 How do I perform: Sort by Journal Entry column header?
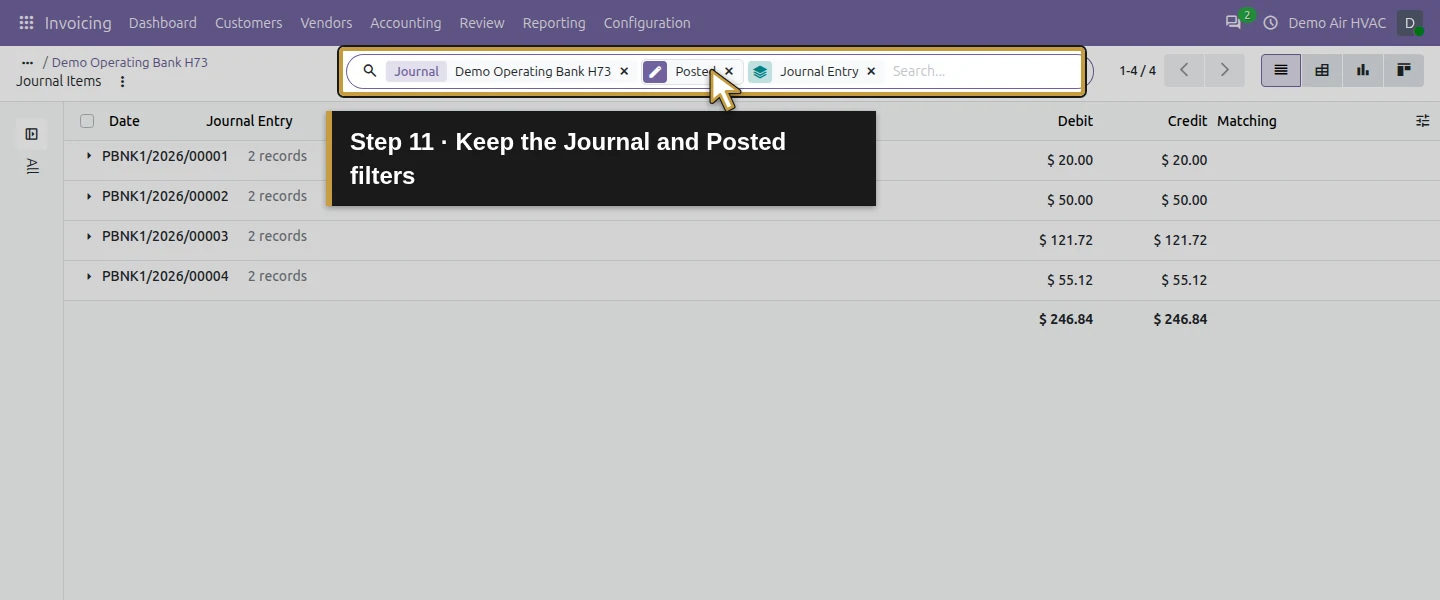tap(249, 121)
